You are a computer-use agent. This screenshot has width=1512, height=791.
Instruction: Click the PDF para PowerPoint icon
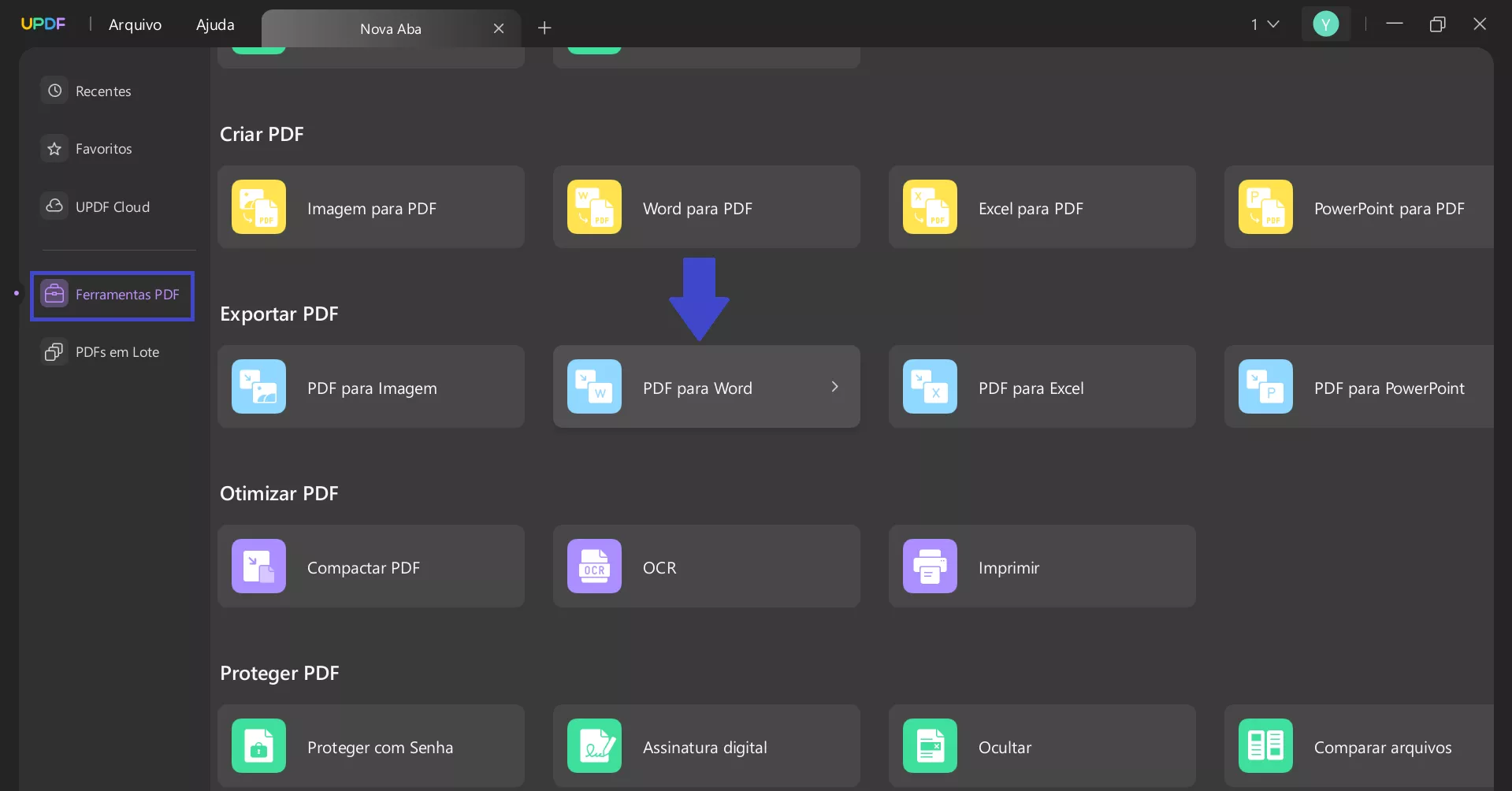click(1265, 387)
